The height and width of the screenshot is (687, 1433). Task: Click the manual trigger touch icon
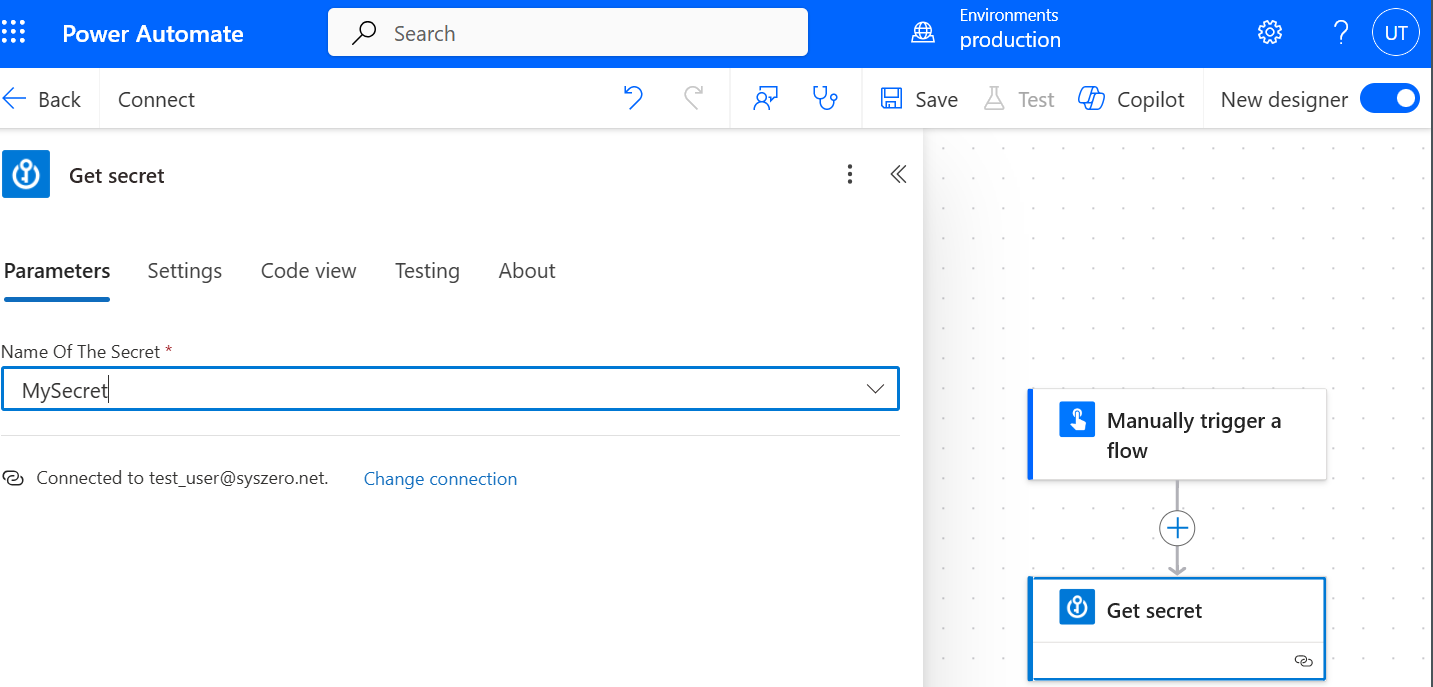pyautogui.click(x=1077, y=419)
